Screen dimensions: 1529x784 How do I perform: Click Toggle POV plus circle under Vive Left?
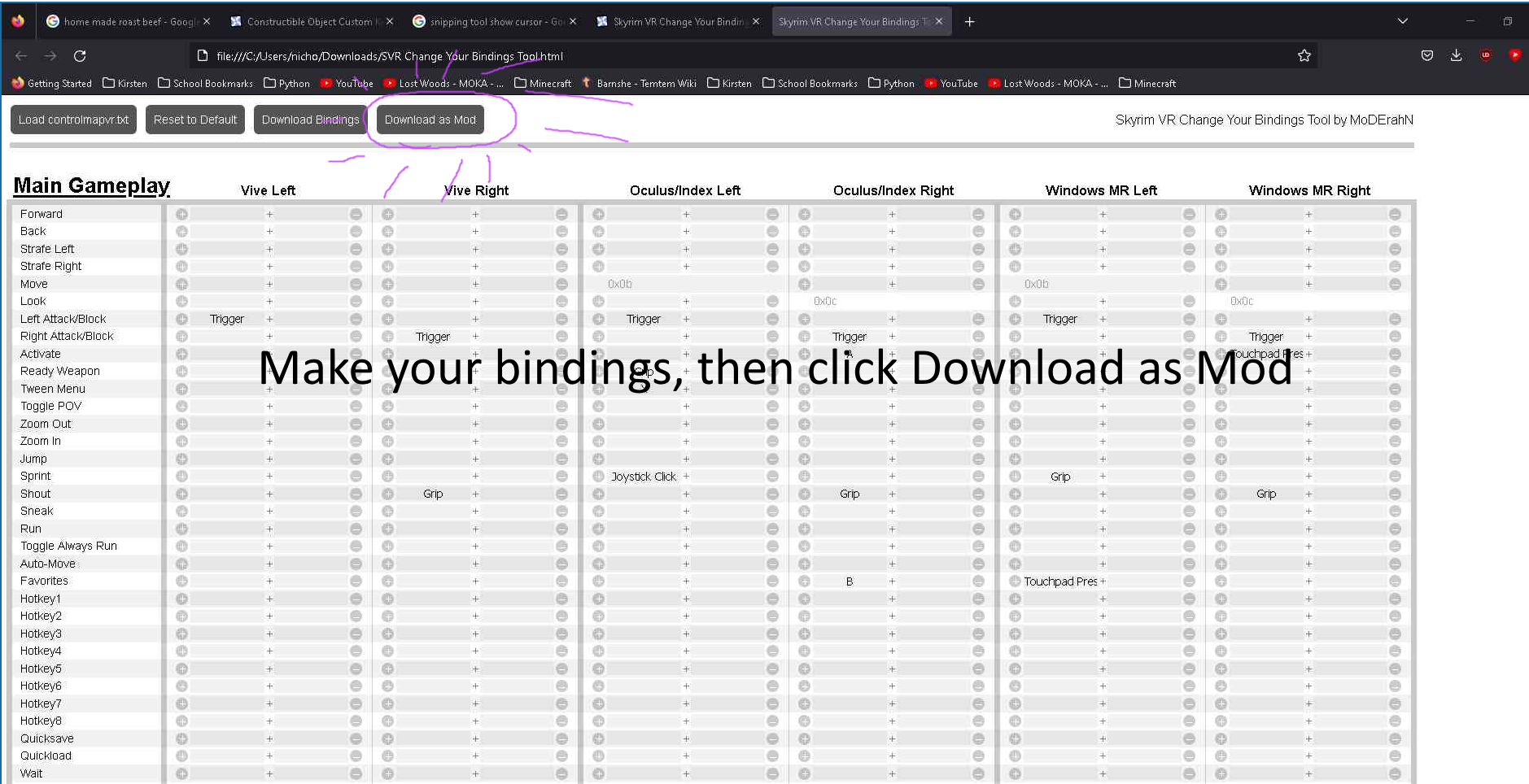pos(181,406)
